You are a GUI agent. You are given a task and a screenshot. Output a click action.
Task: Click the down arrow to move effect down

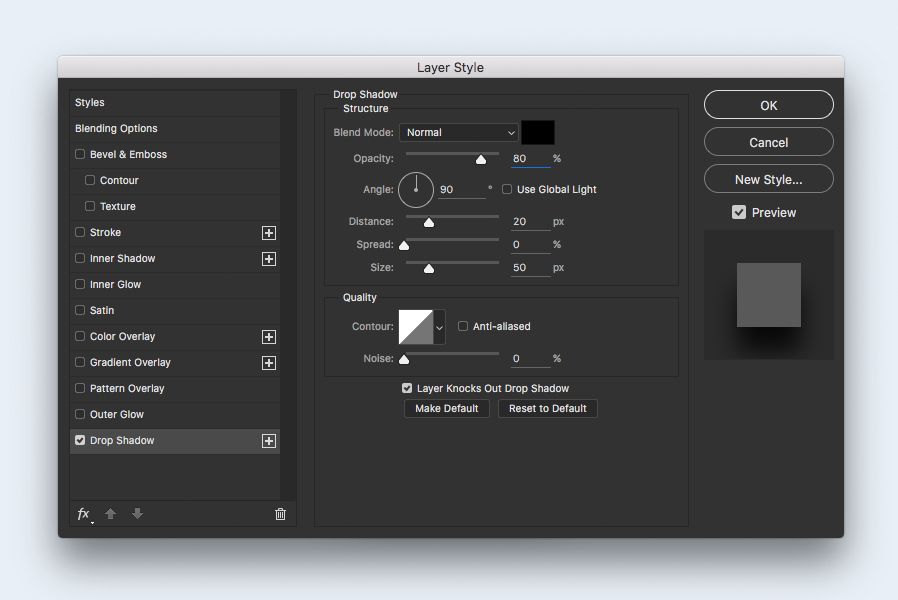(x=137, y=514)
